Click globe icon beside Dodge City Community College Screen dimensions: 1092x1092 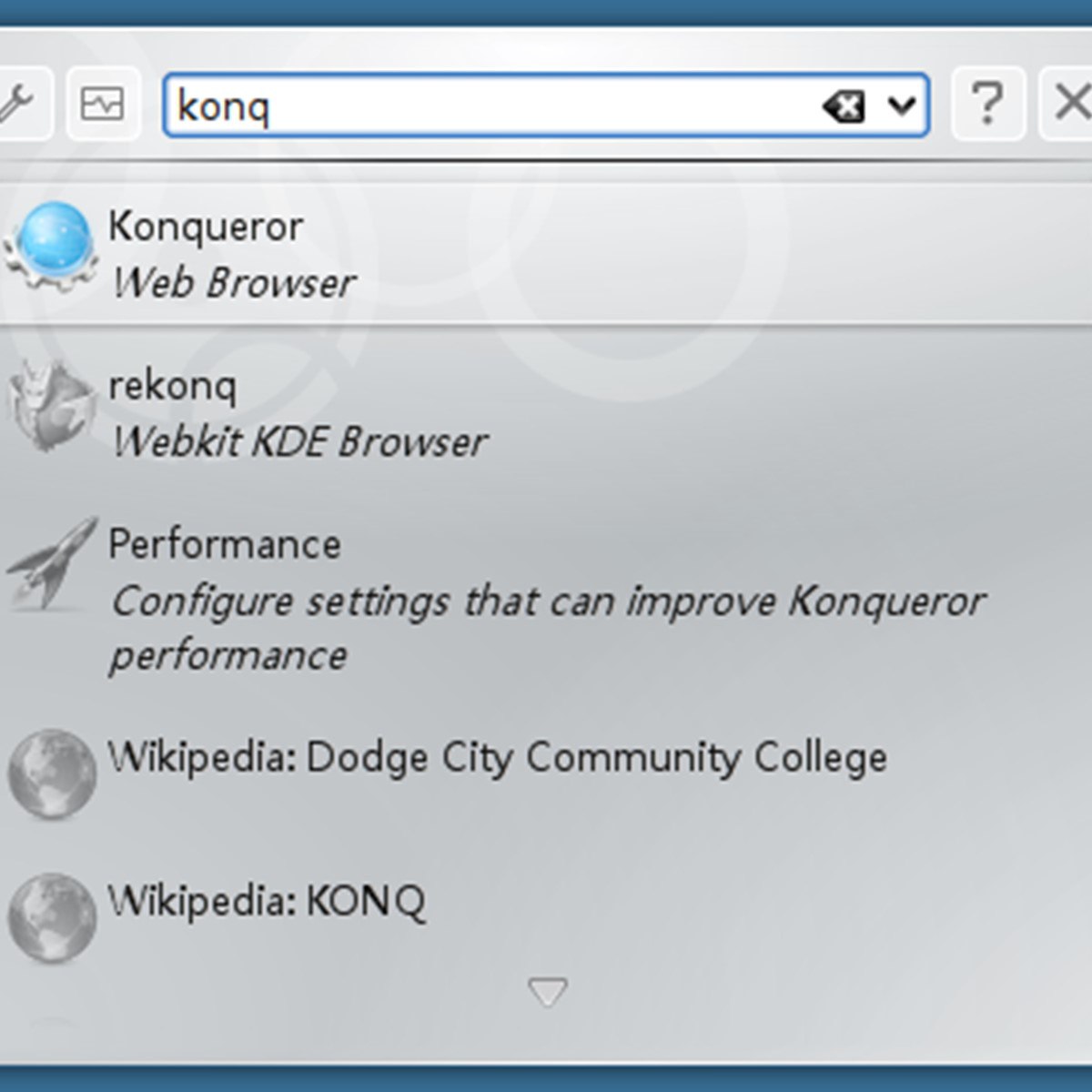pyautogui.click(x=52, y=773)
